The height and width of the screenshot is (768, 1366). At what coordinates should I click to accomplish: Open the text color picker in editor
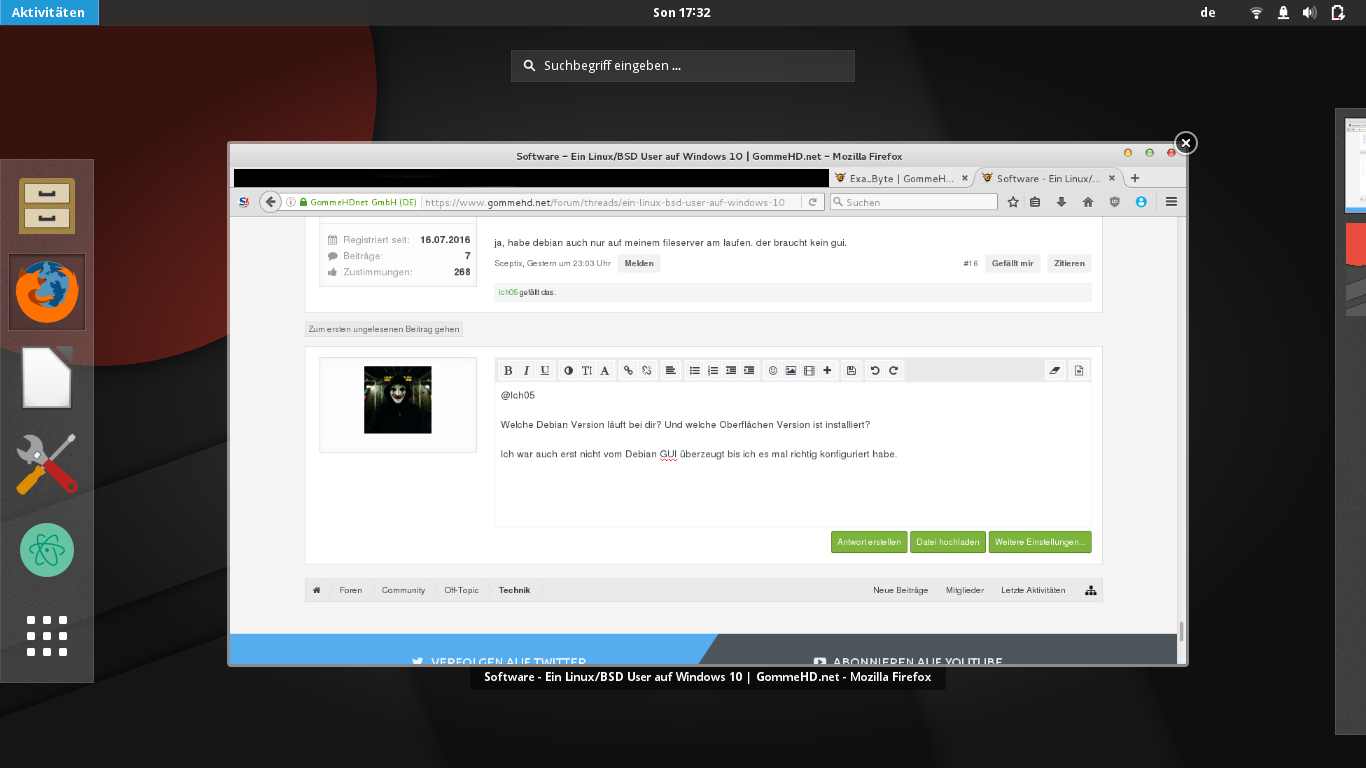(569, 371)
